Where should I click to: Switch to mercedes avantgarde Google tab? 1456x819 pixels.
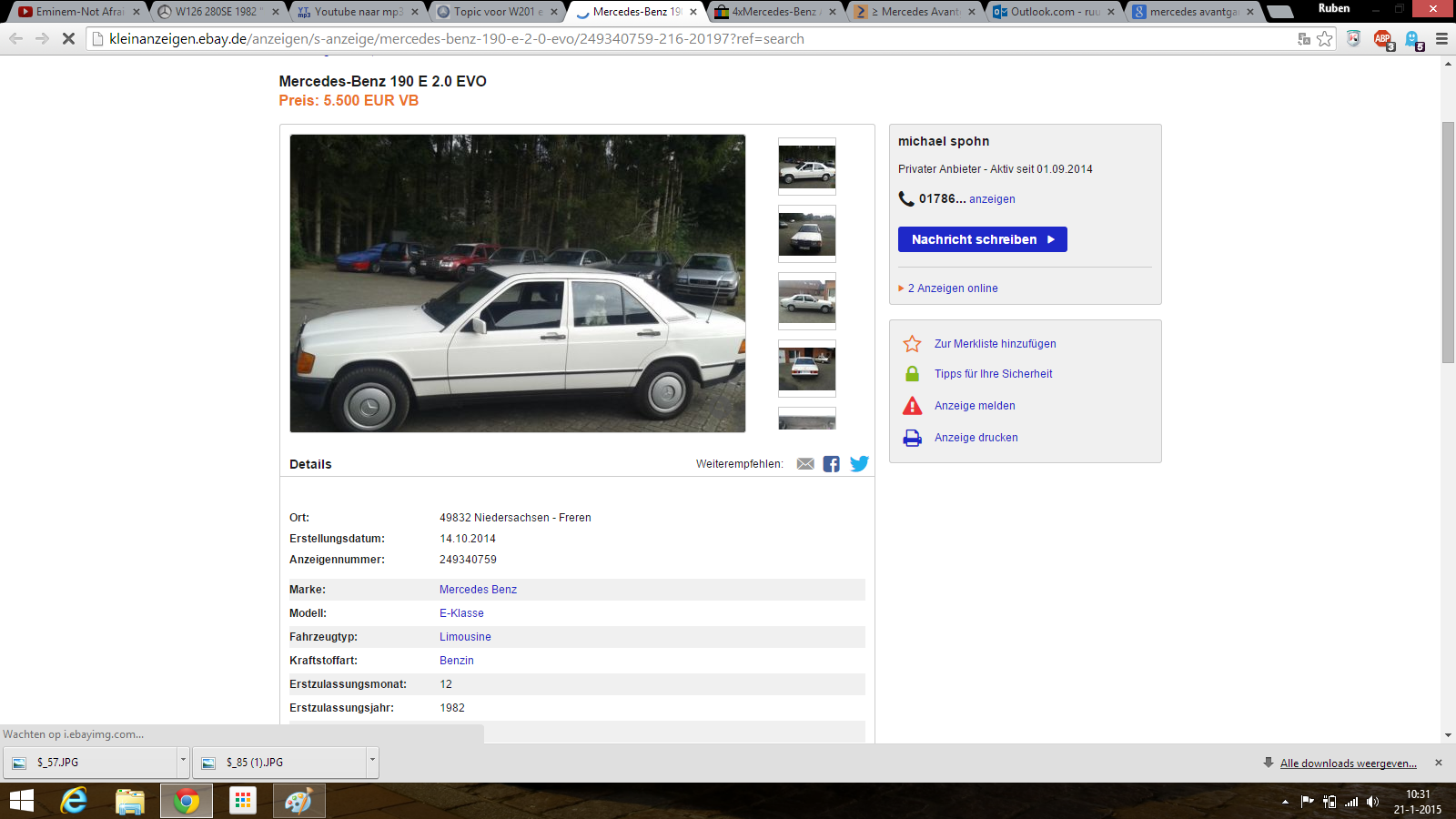click(x=1193, y=12)
